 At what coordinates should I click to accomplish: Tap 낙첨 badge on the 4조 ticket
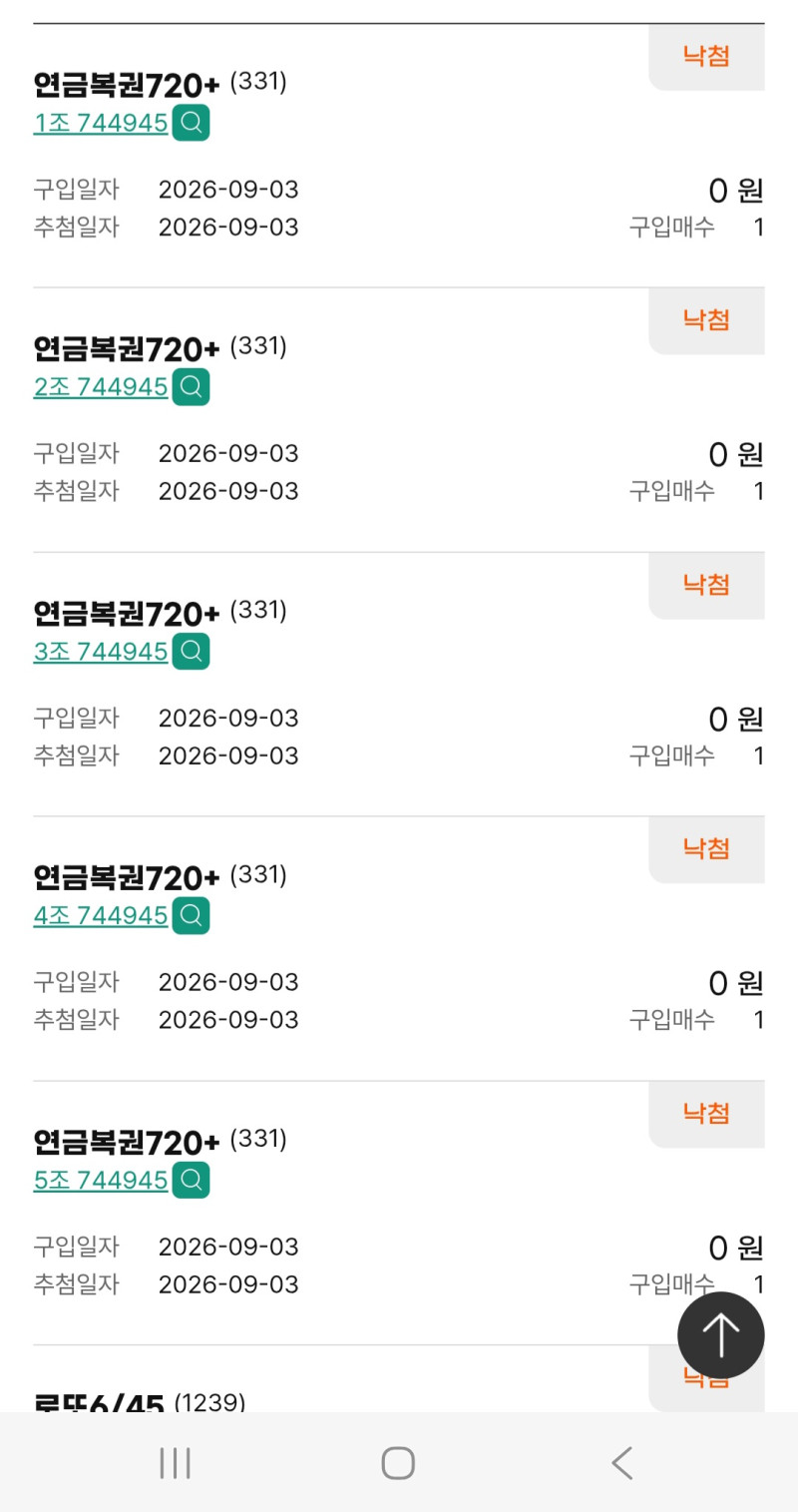tap(706, 849)
